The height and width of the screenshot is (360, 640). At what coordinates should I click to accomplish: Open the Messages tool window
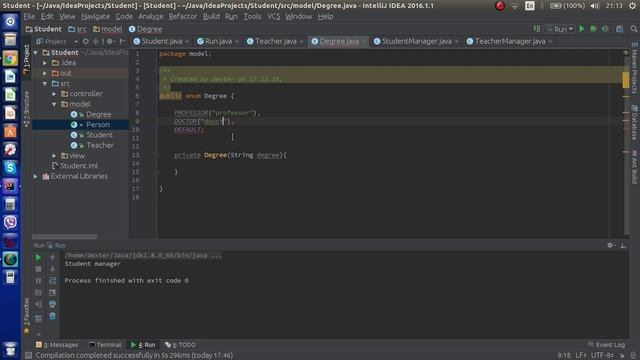57,345
